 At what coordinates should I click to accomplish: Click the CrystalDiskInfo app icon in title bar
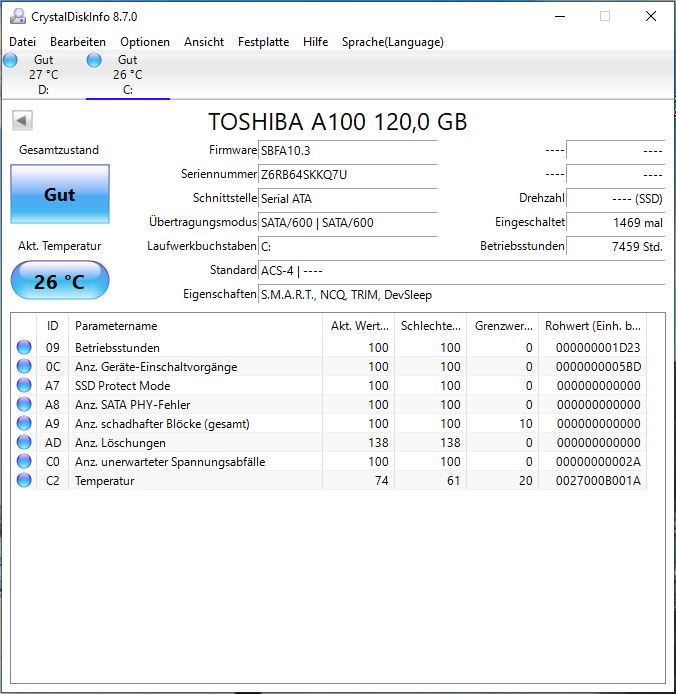click(18, 16)
